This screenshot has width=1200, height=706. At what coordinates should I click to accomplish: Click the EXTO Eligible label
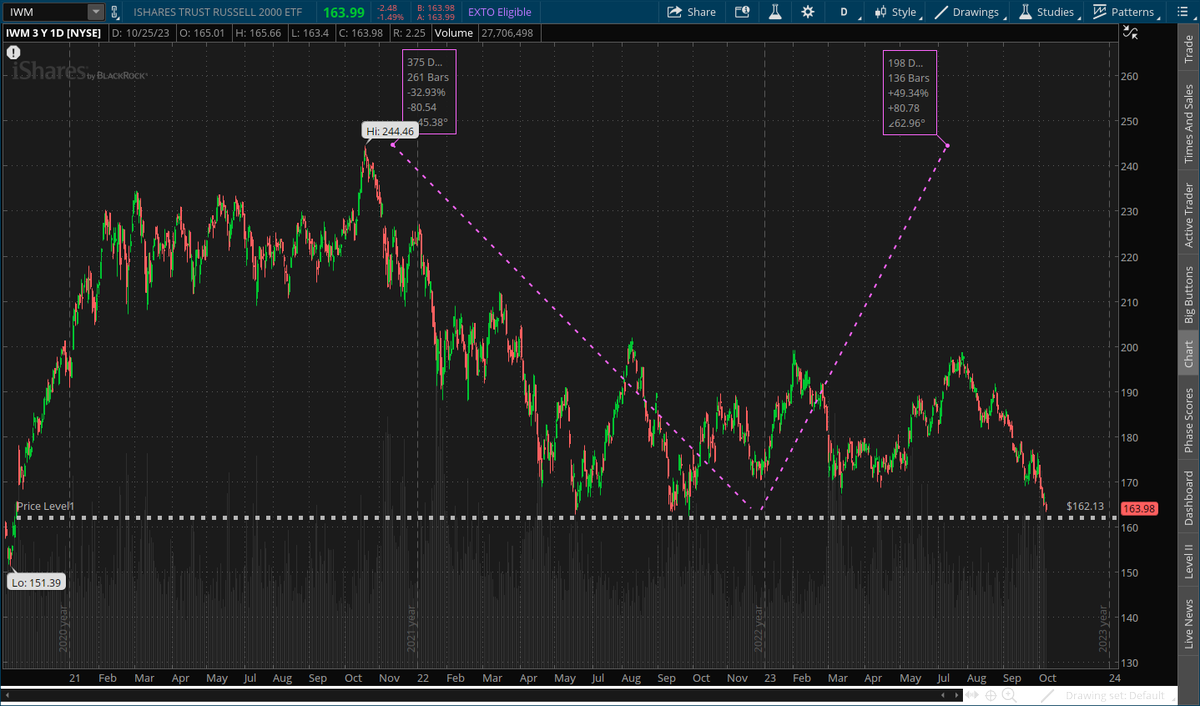point(500,12)
